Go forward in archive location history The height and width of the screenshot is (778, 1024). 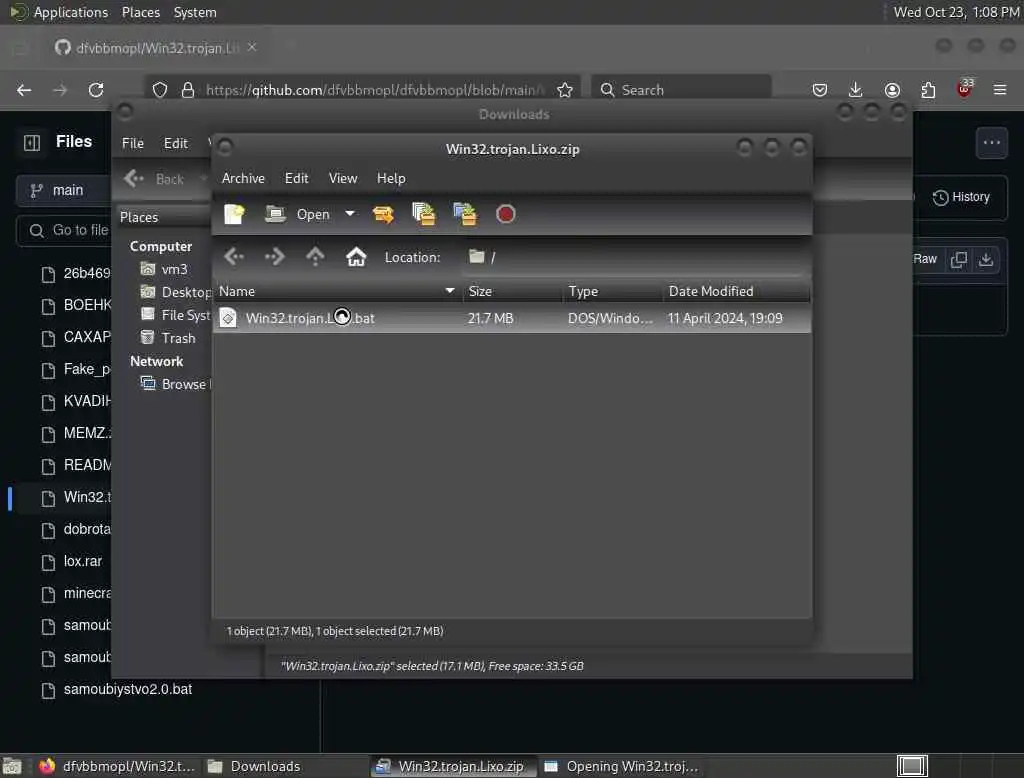tap(275, 257)
